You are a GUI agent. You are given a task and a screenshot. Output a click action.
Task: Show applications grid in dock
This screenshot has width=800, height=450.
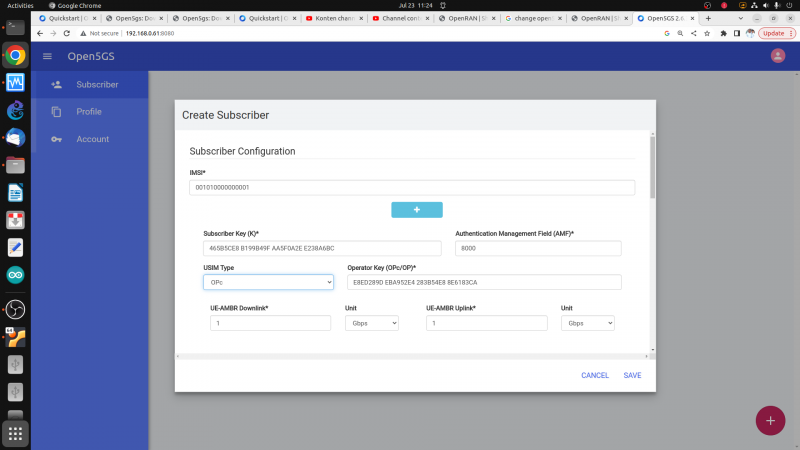click(15, 432)
